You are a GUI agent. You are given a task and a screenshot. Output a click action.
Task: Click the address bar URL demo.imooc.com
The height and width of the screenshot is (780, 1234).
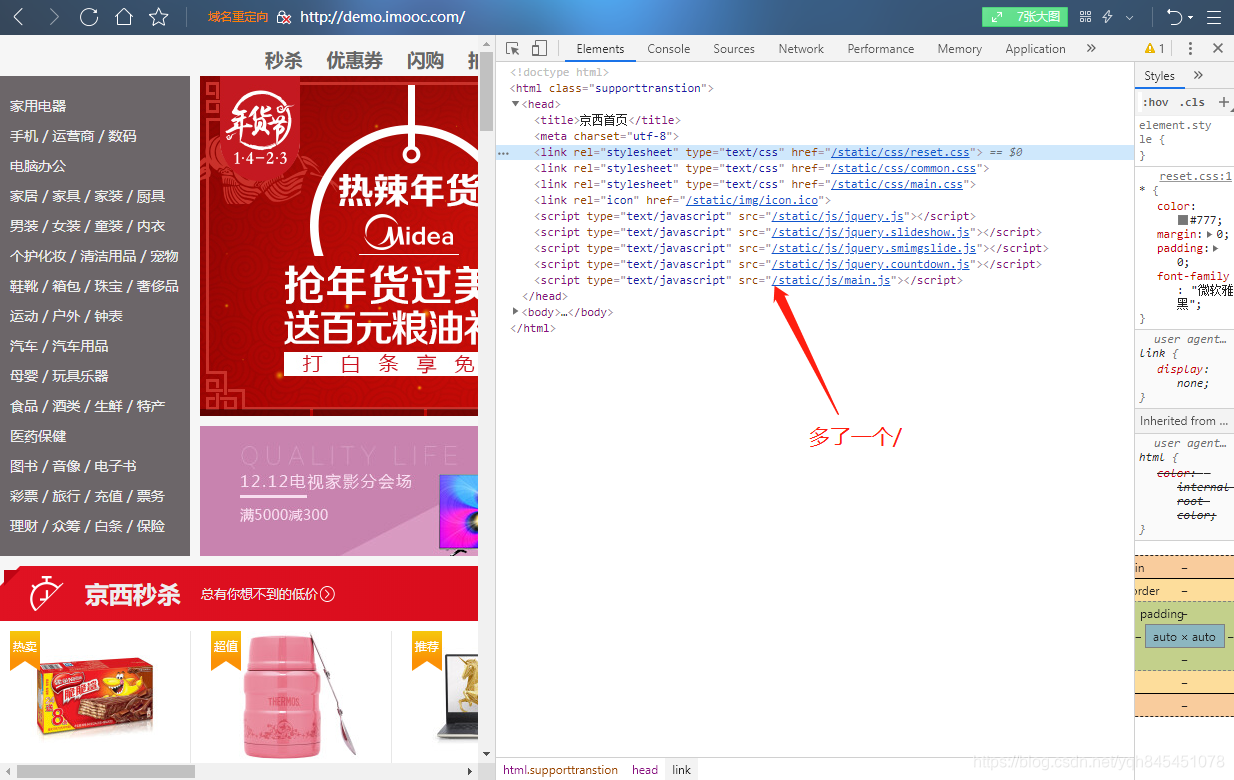tap(382, 17)
